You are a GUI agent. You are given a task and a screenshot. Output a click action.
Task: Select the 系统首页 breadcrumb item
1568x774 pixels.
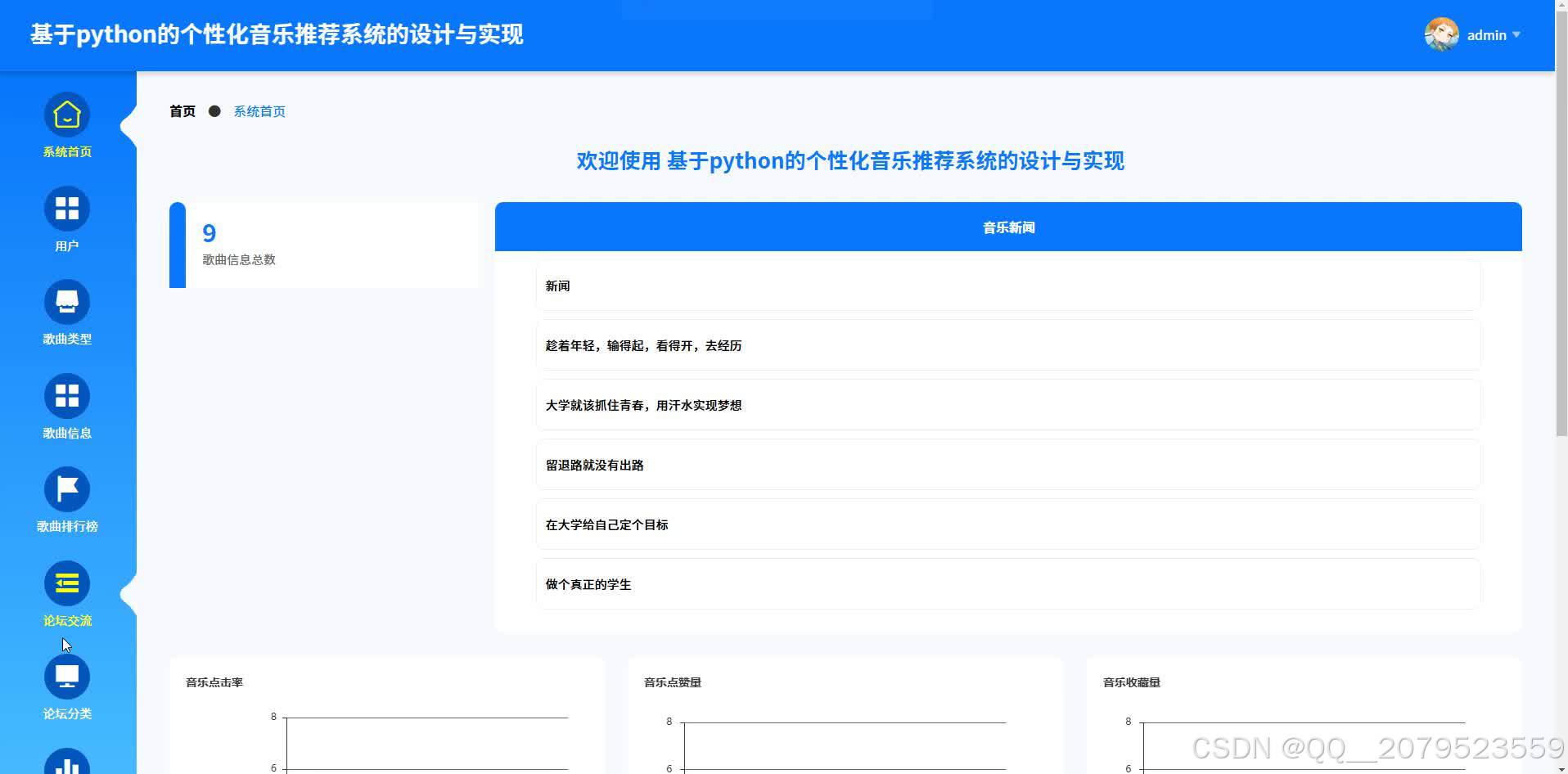(x=259, y=110)
